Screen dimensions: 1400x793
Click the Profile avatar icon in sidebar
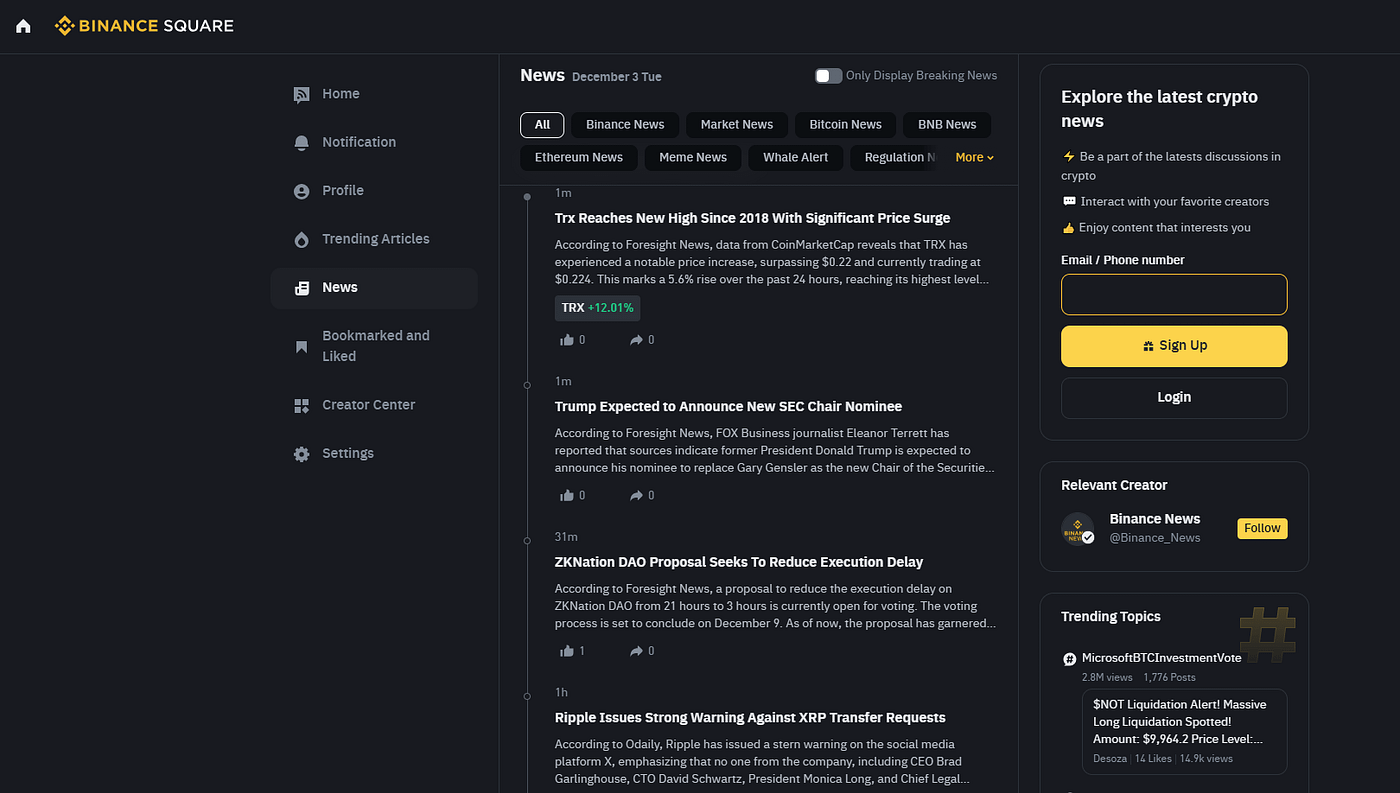(301, 191)
